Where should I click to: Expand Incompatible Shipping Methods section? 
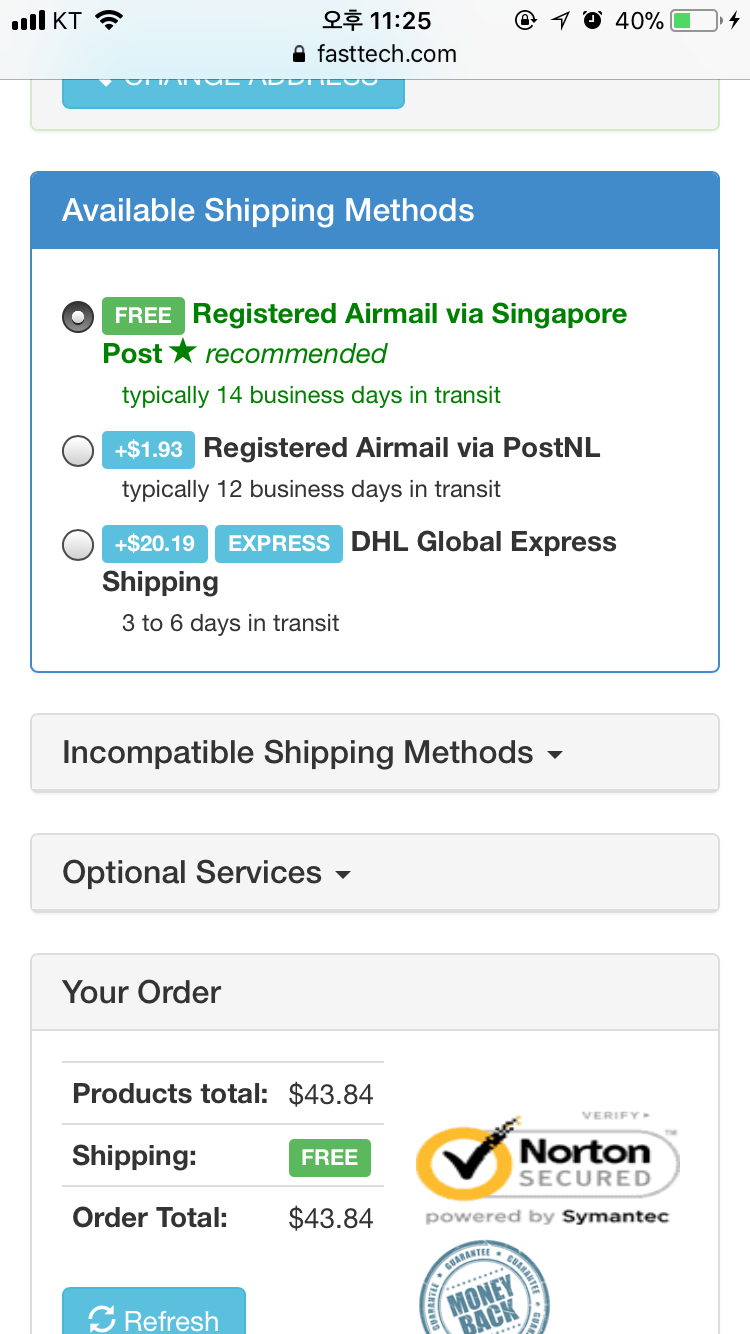click(x=375, y=752)
